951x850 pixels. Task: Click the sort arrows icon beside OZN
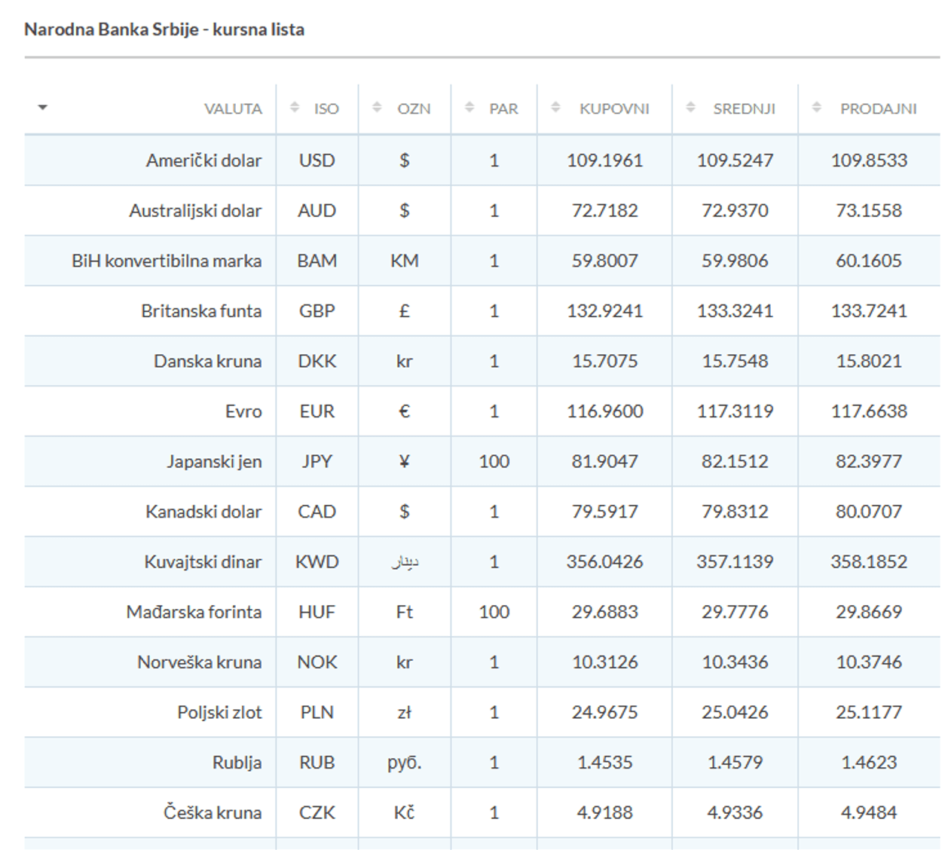coord(377,107)
